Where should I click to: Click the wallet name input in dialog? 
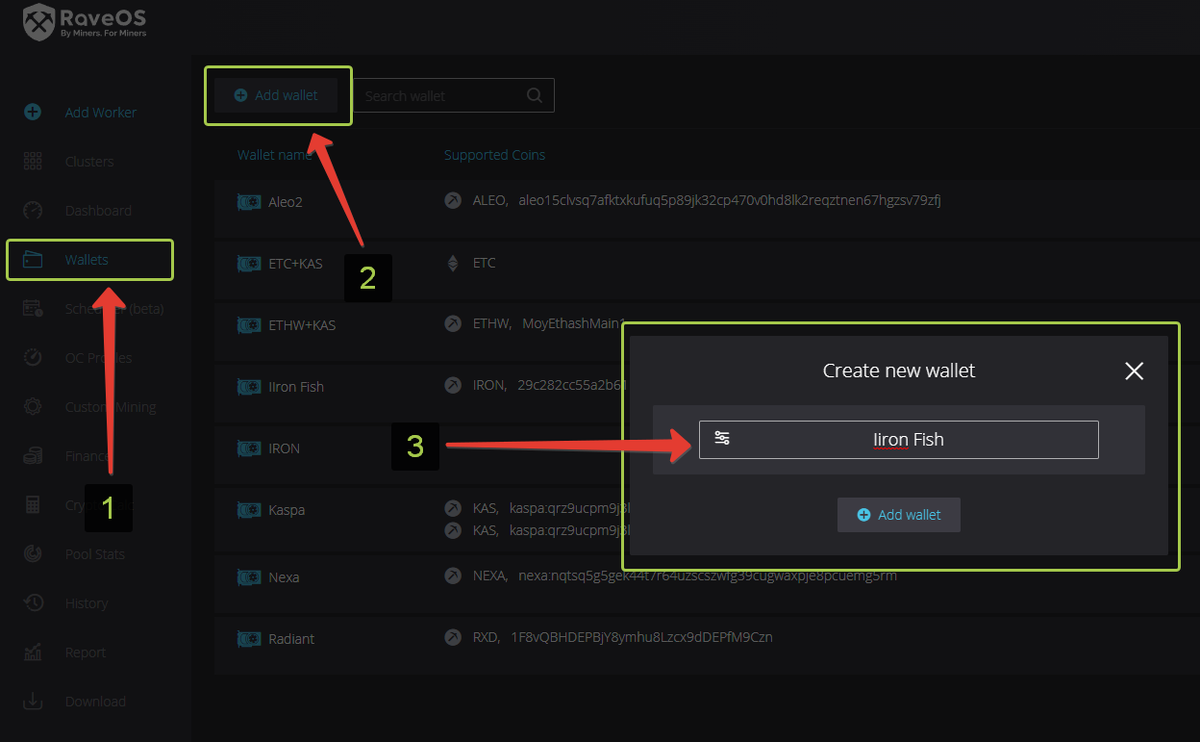click(899, 439)
